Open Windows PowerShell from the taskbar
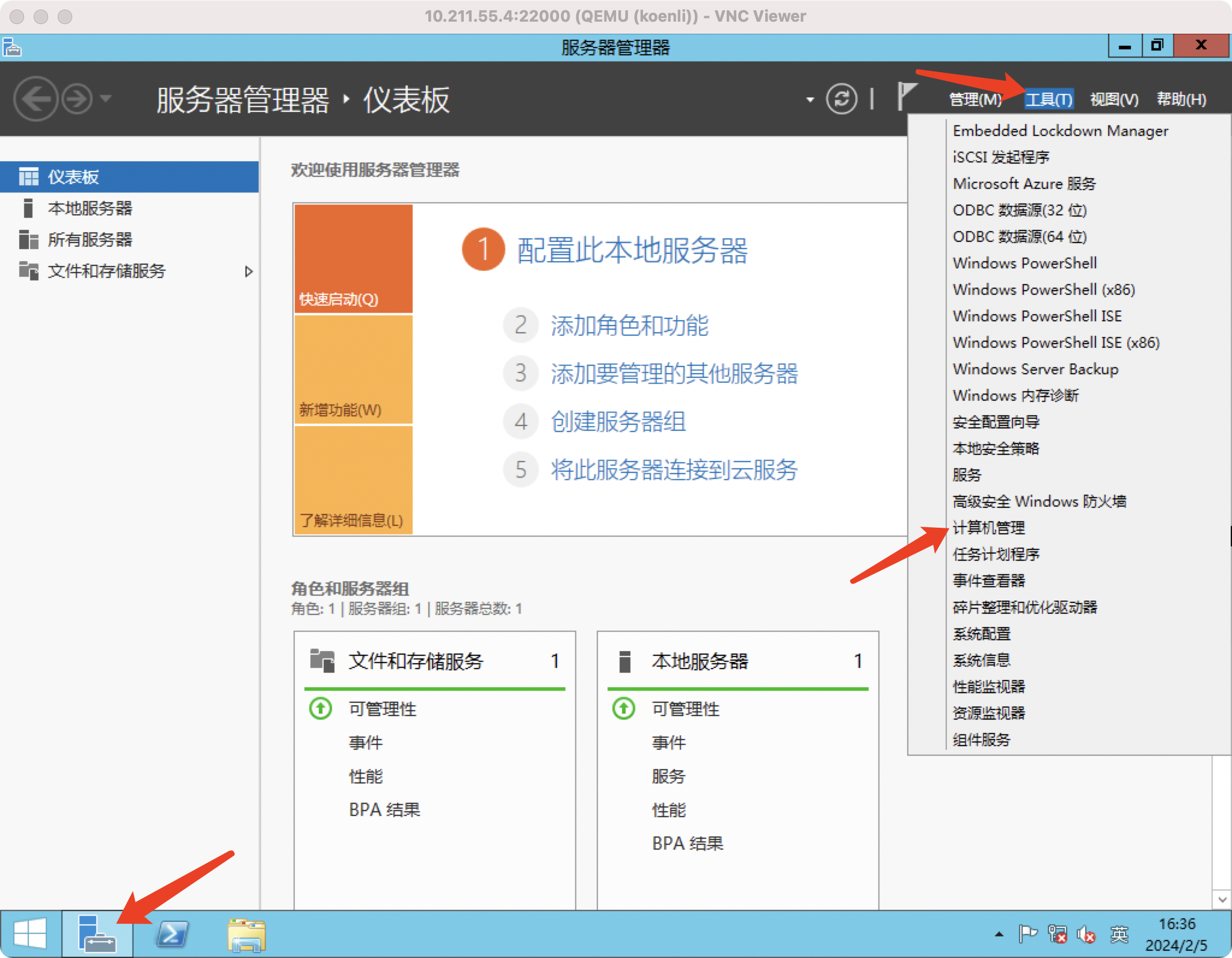The width and height of the screenshot is (1232, 958). (x=172, y=933)
